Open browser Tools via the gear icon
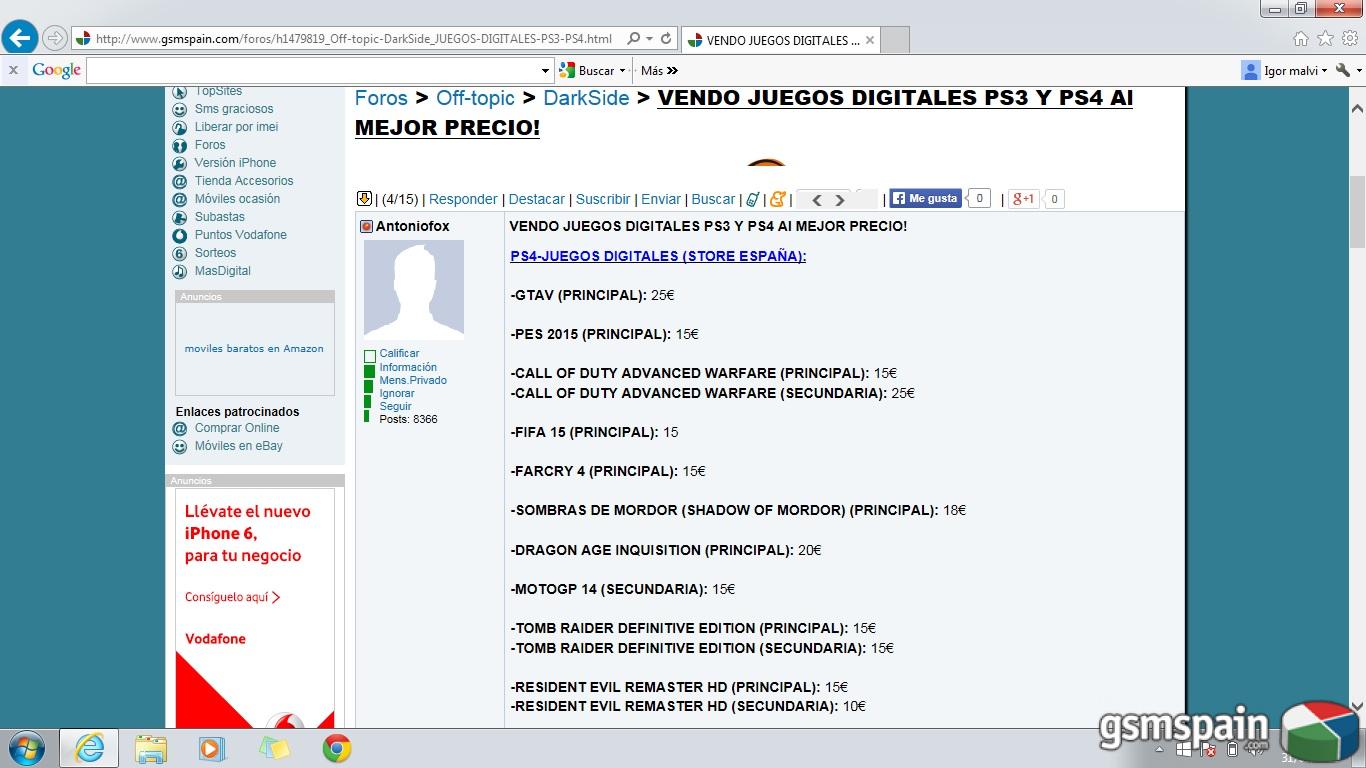This screenshot has width=1366, height=768. pos(1349,39)
